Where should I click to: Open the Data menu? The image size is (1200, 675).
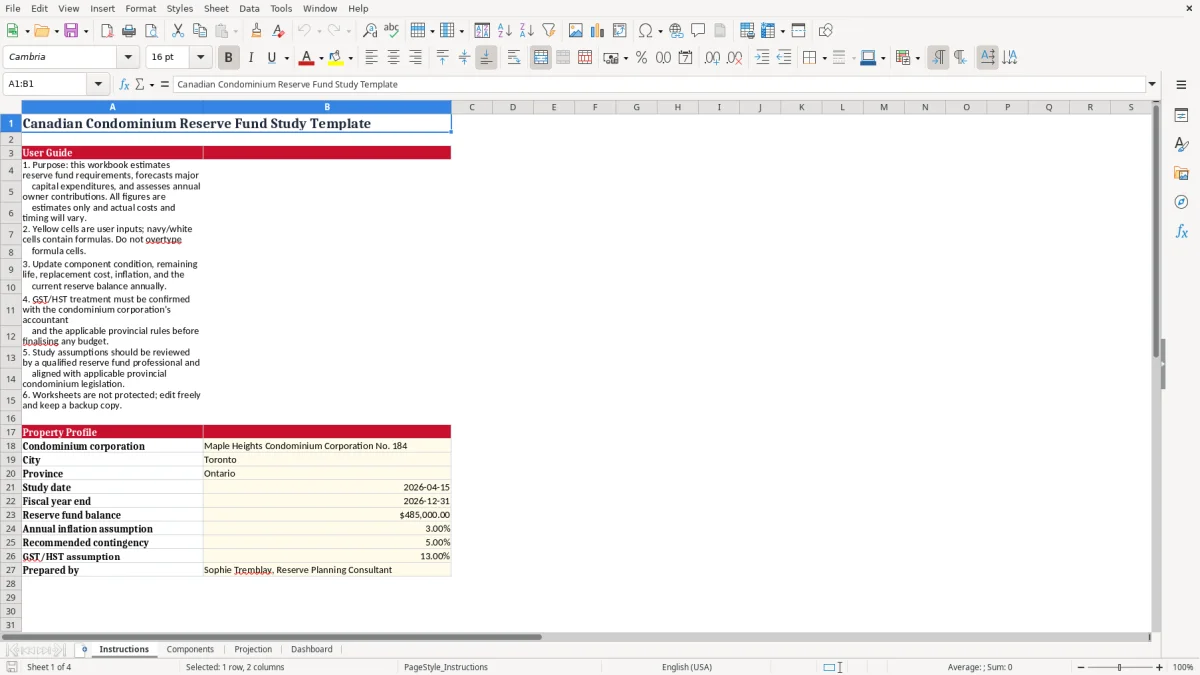point(249,8)
